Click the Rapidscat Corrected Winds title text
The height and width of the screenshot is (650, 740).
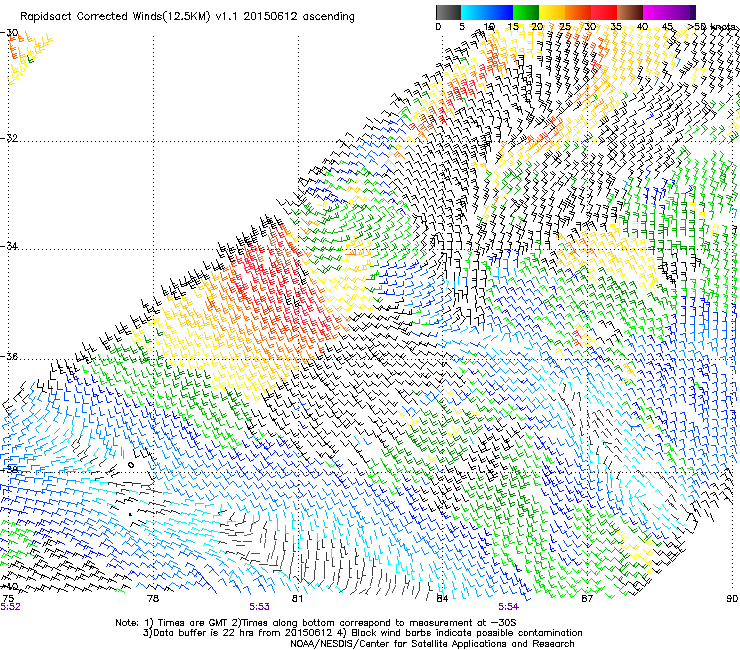pyautogui.click(x=187, y=17)
